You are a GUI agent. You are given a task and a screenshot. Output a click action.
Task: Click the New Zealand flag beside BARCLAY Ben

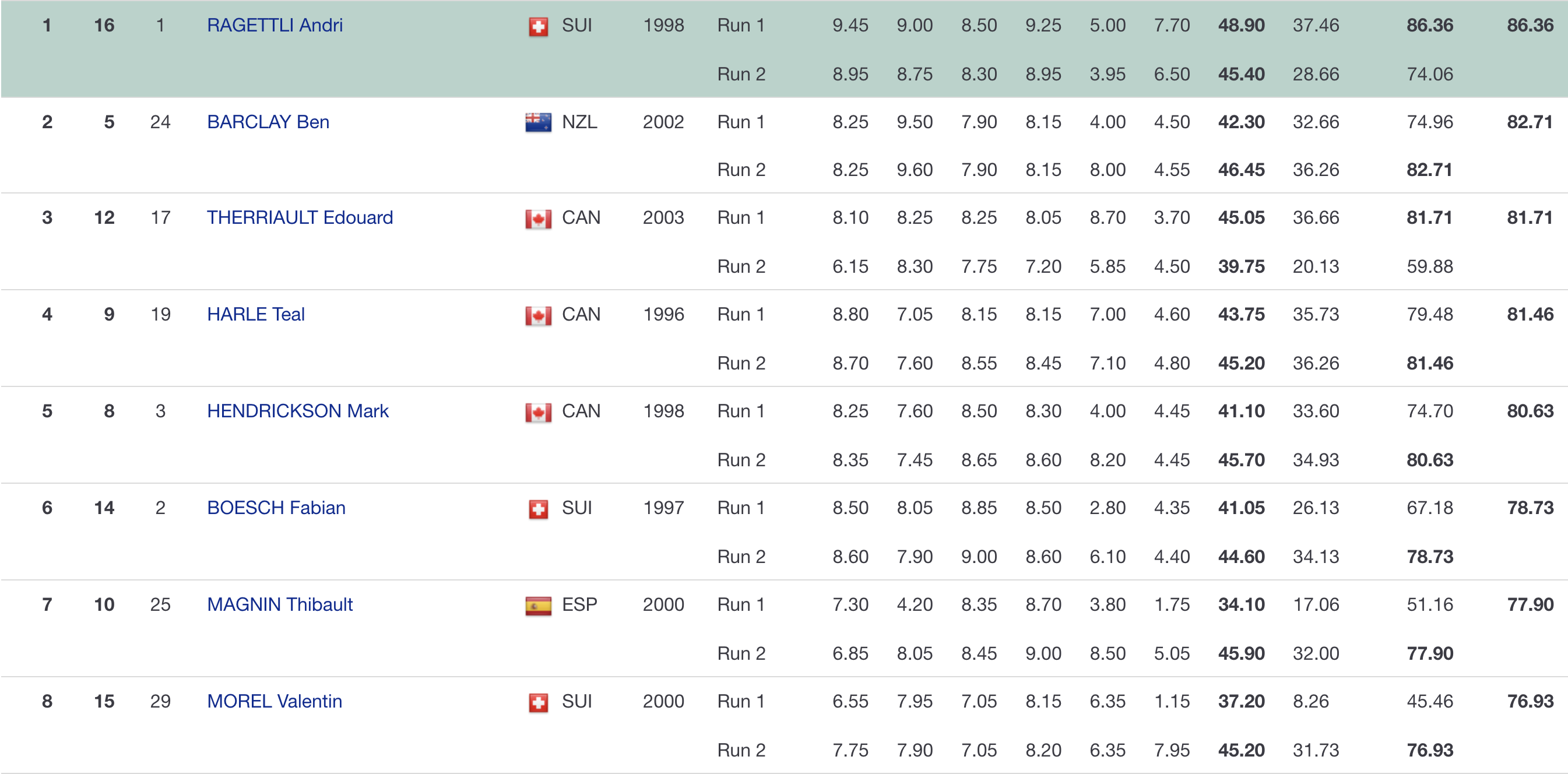coord(538,122)
